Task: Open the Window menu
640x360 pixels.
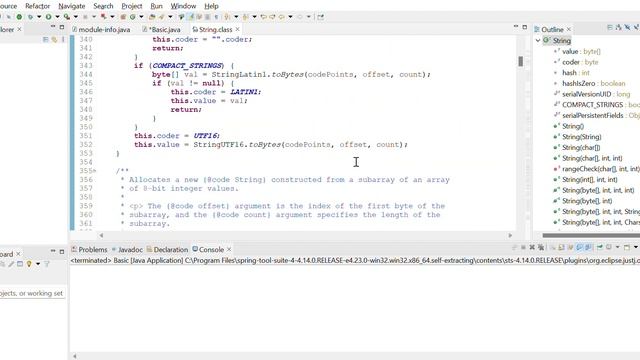Action: pos(183,6)
